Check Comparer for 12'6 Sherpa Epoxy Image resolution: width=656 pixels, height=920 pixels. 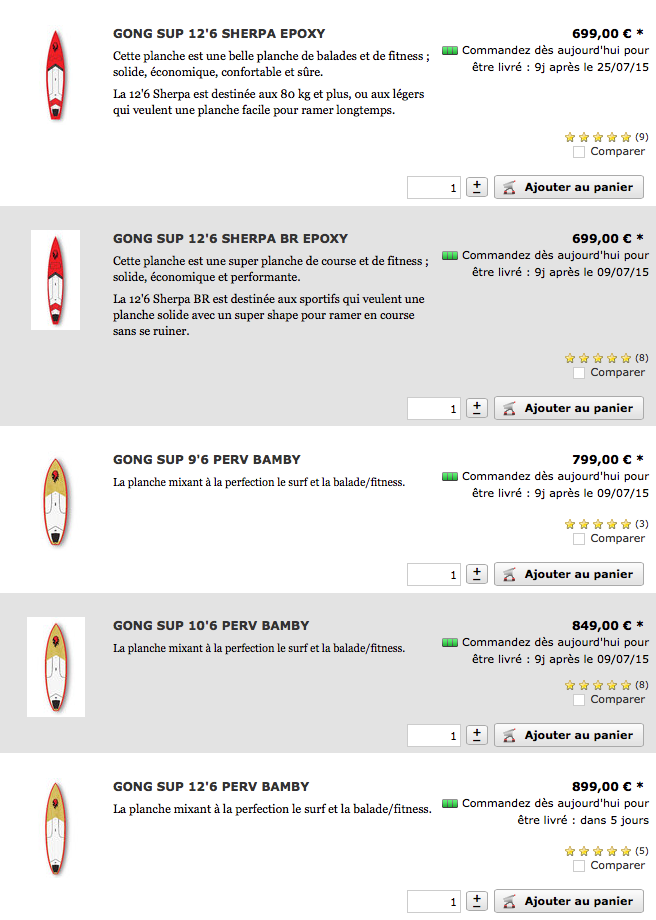tap(579, 152)
